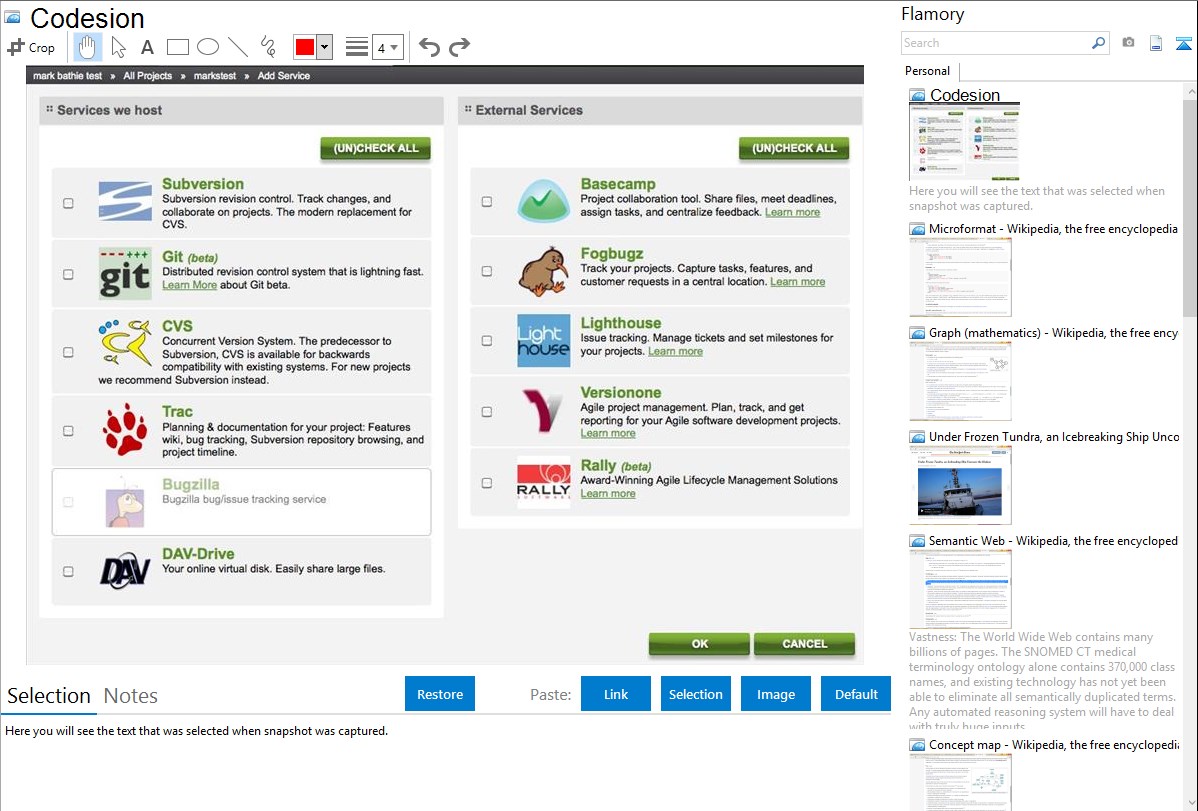Click the Rally software logo
This screenshot has height=811, width=1198.
pos(543,482)
